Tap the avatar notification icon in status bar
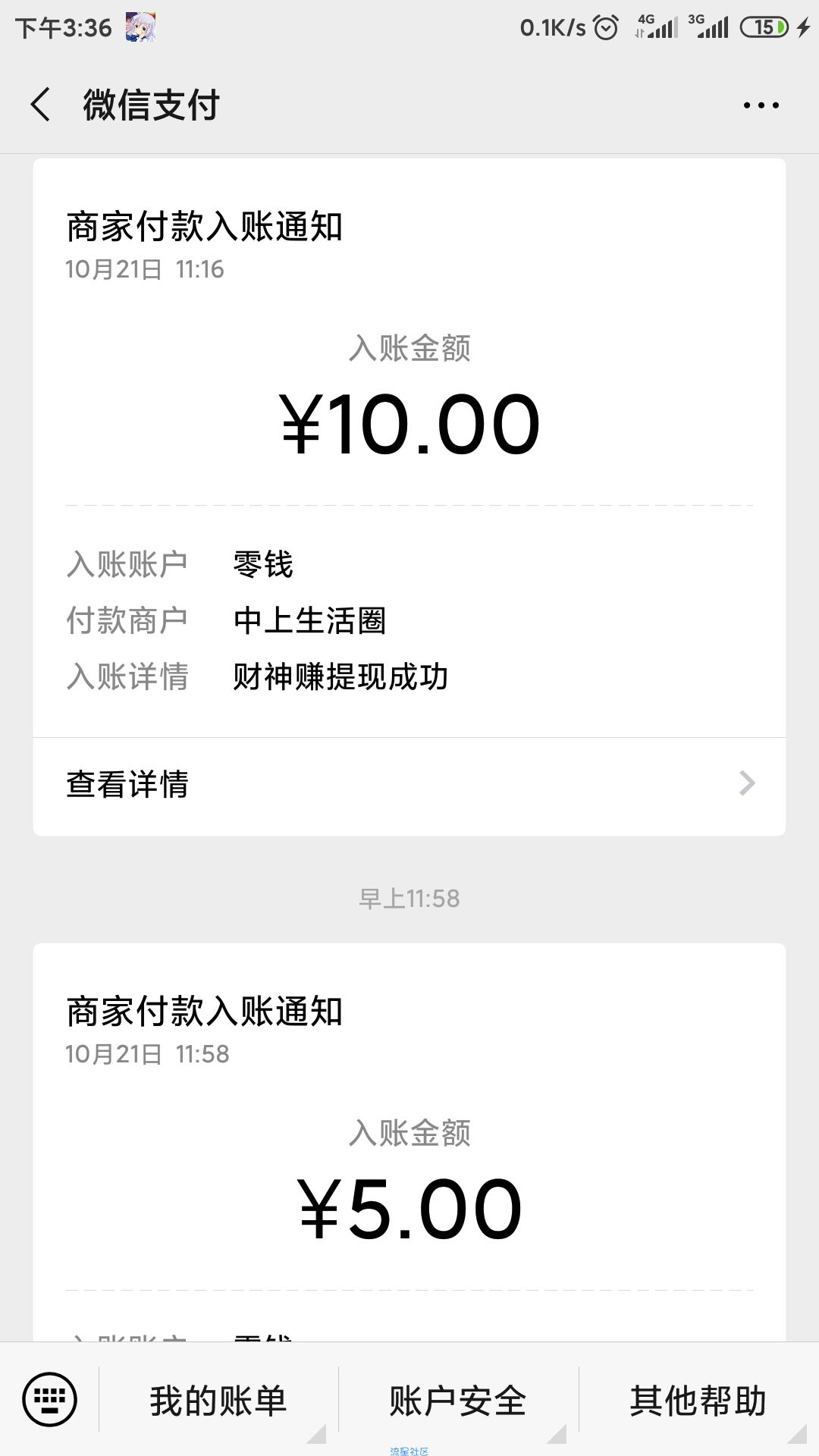The image size is (819, 1456). tap(140, 28)
